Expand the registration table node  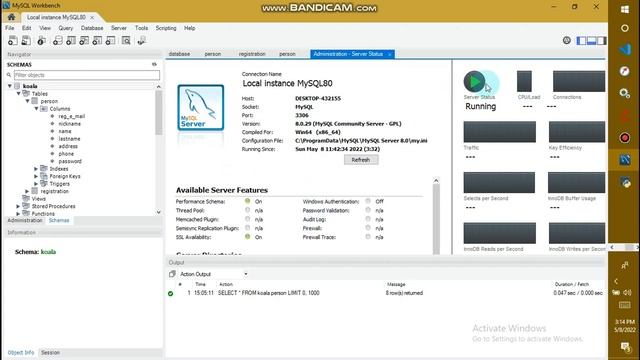27,191
